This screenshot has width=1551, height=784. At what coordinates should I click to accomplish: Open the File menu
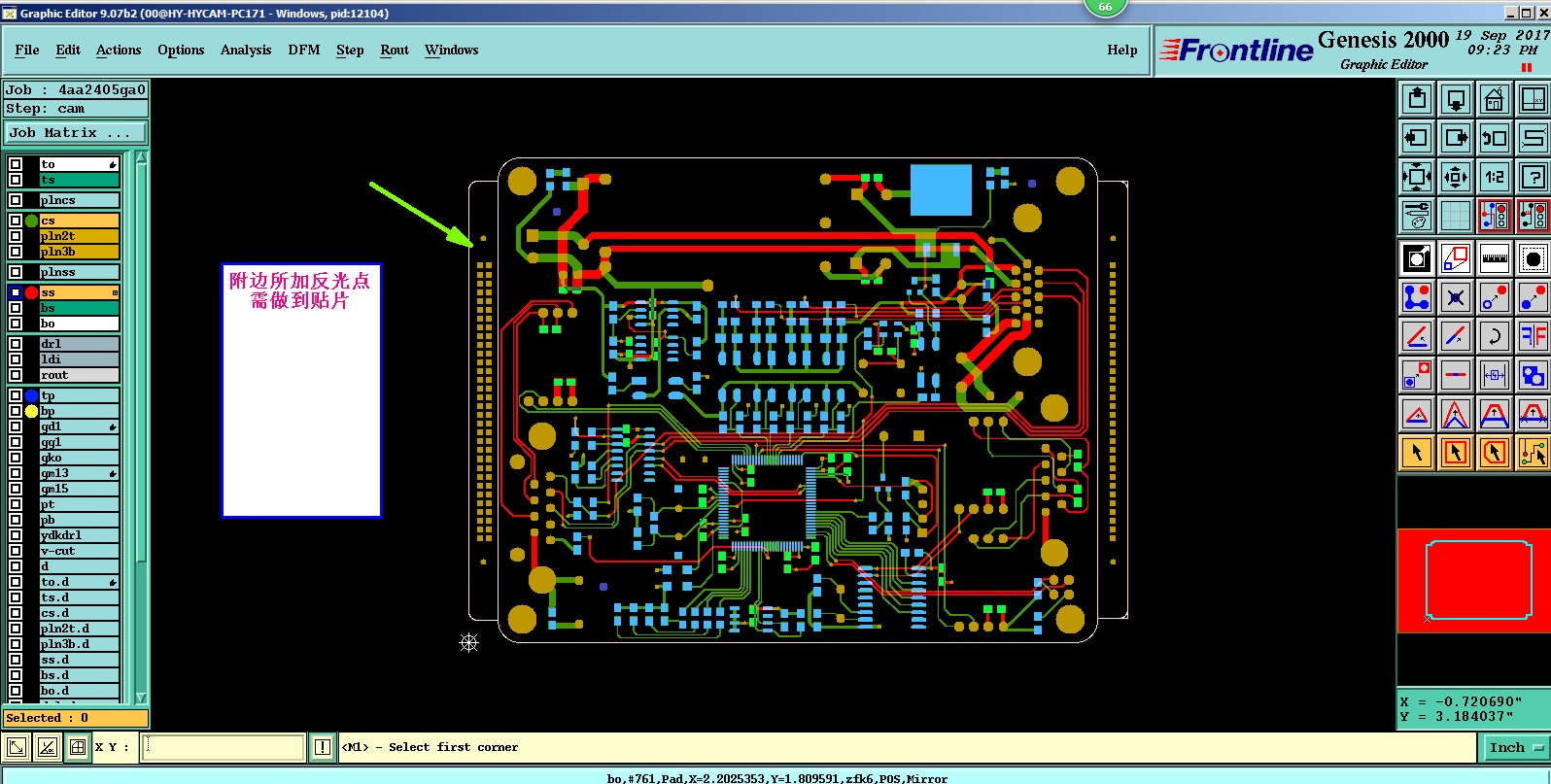pos(27,51)
